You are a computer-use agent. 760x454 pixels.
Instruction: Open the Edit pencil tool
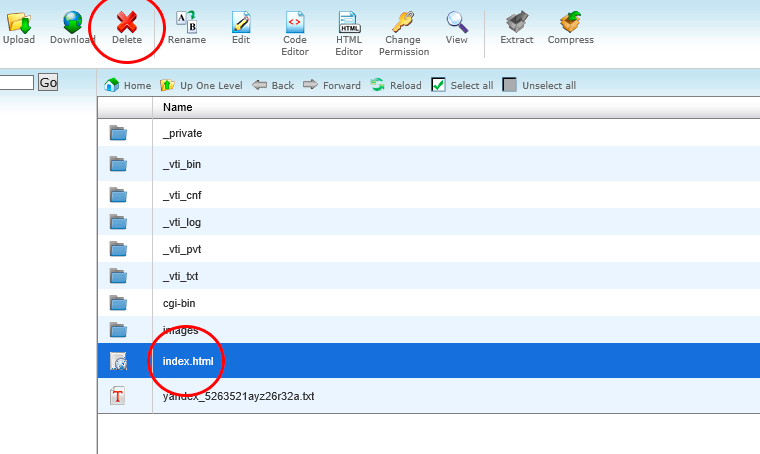pyautogui.click(x=241, y=22)
